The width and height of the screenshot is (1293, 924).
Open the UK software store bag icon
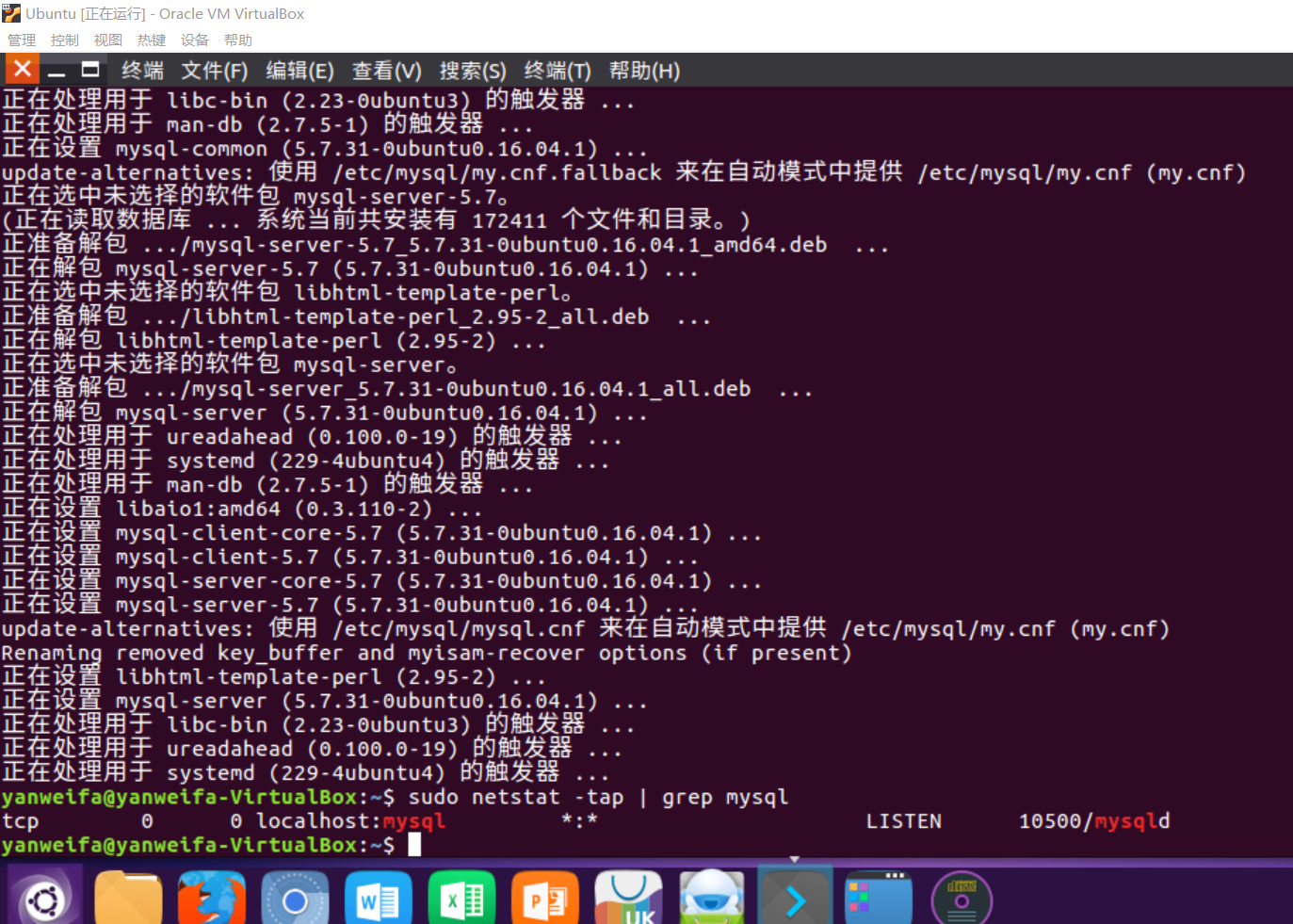pos(629,900)
